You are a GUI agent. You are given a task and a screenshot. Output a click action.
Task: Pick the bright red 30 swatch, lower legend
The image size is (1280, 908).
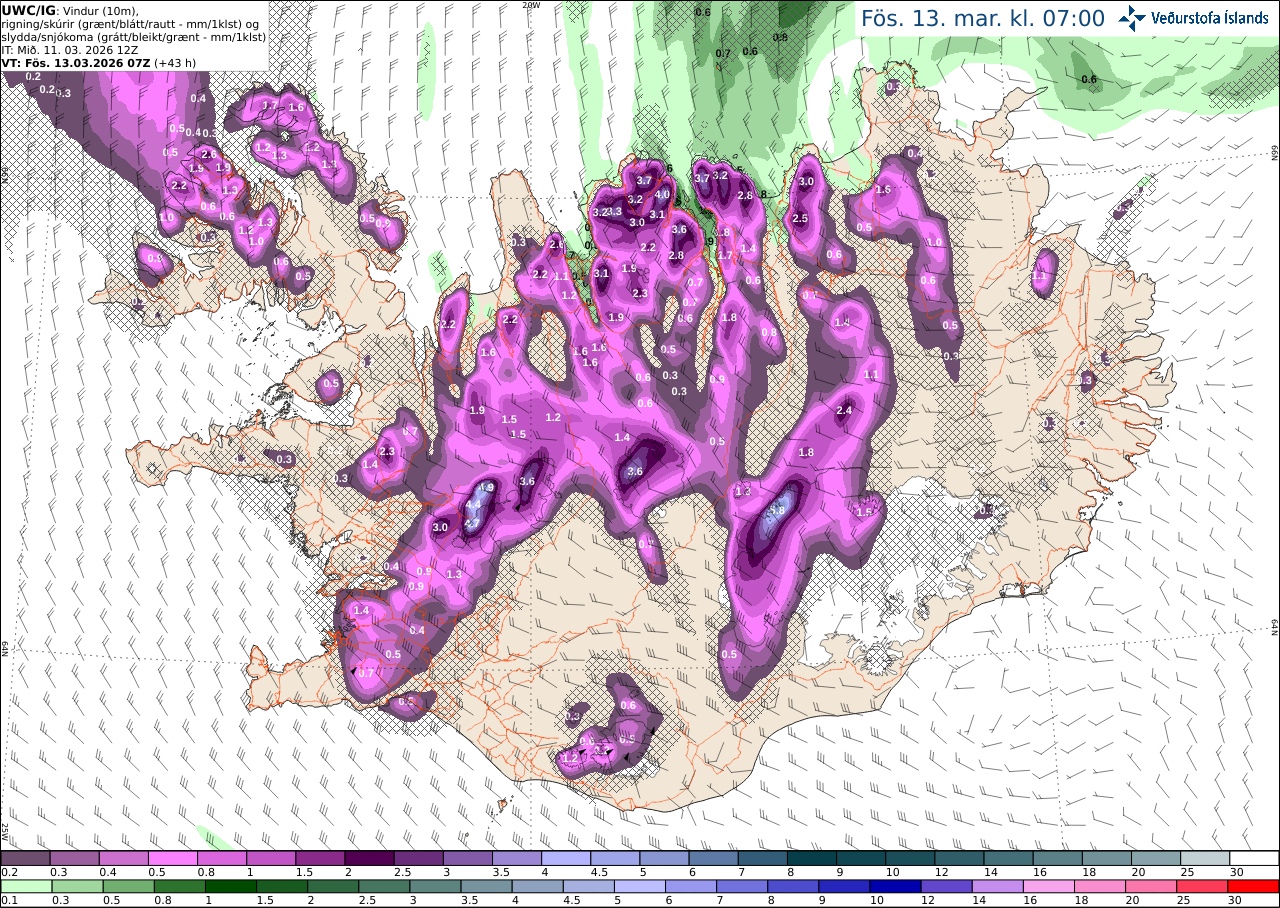click(1254, 886)
